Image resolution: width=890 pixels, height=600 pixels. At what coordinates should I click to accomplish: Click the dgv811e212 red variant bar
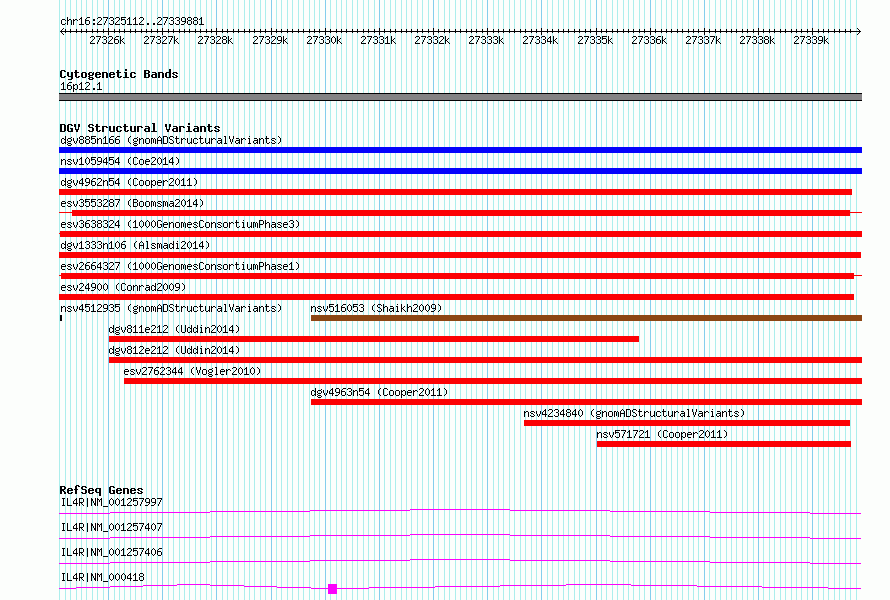click(x=373, y=339)
